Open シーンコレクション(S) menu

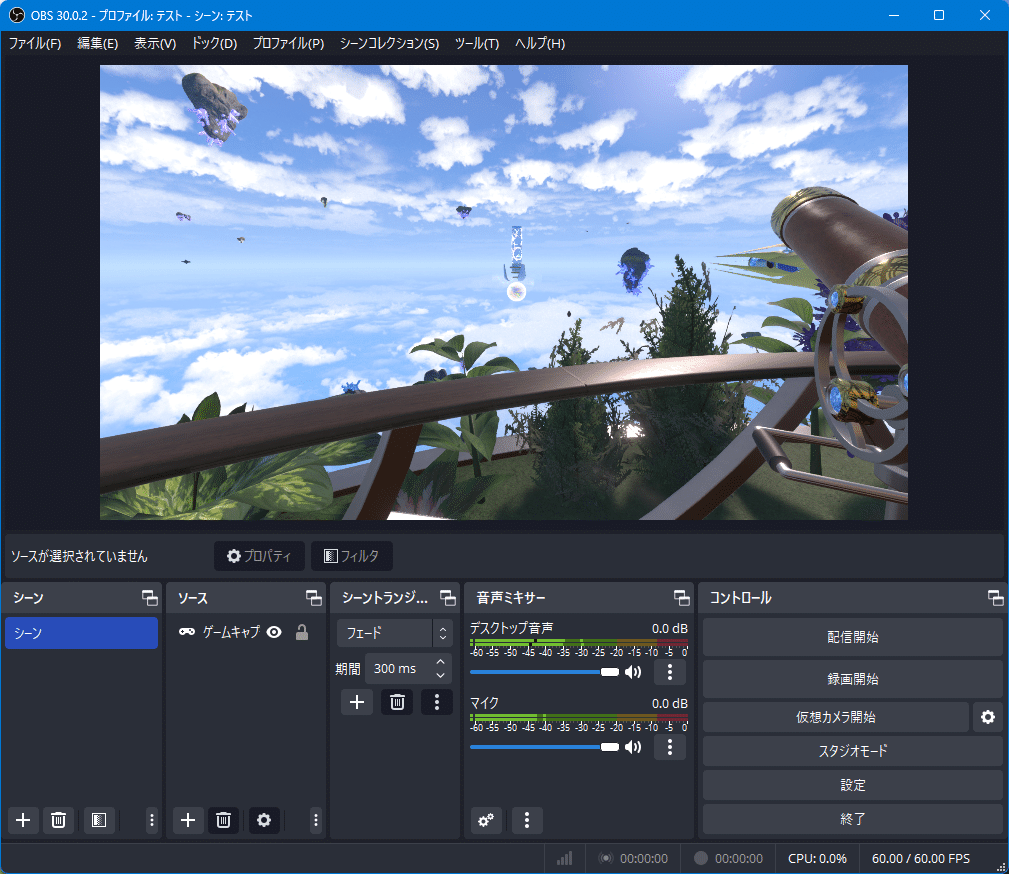click(389, 43)
